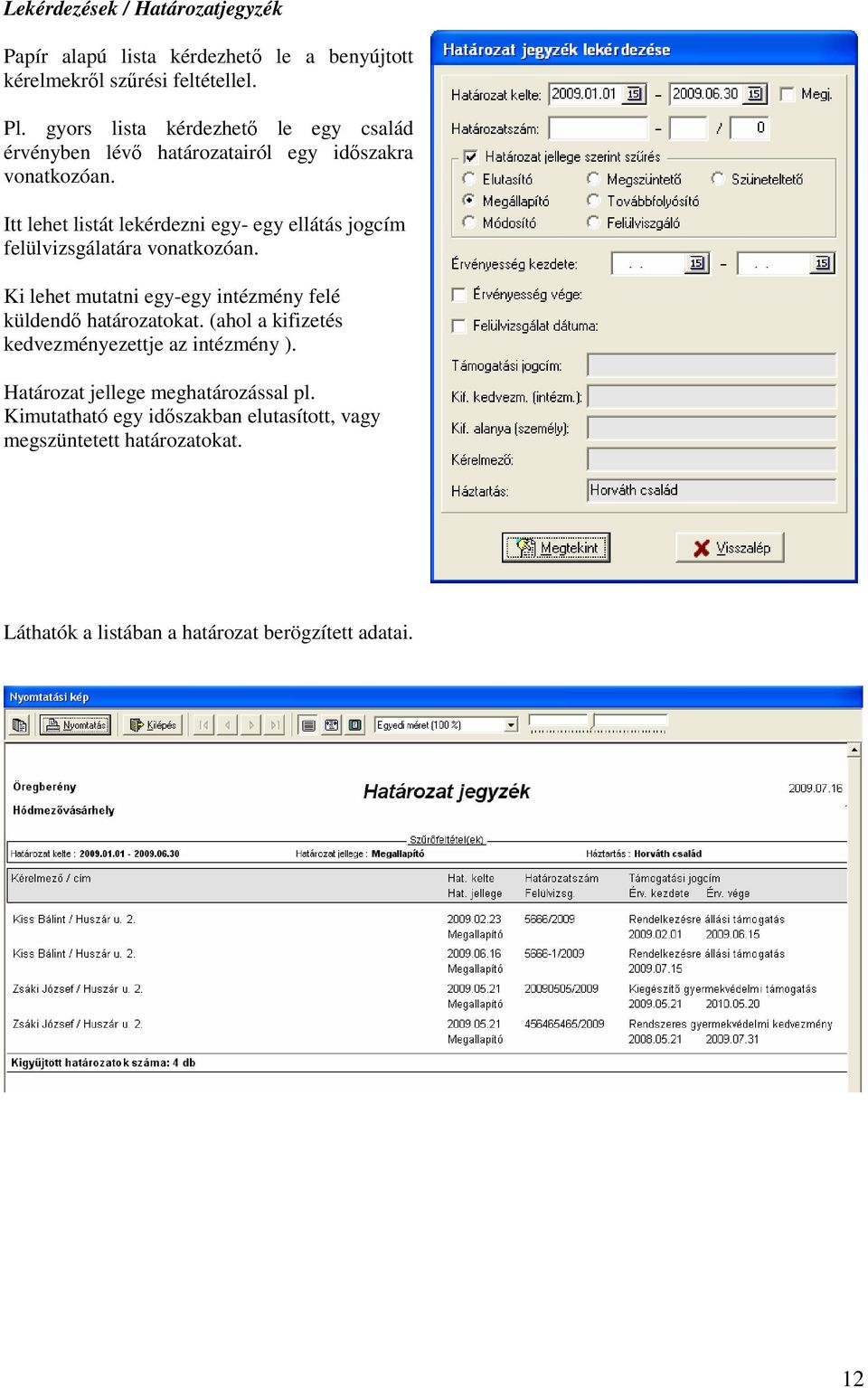The height and width of the screenshot is (1388, 868).
Task: Select the third page-view mode icon
Action: click(355, 725)
